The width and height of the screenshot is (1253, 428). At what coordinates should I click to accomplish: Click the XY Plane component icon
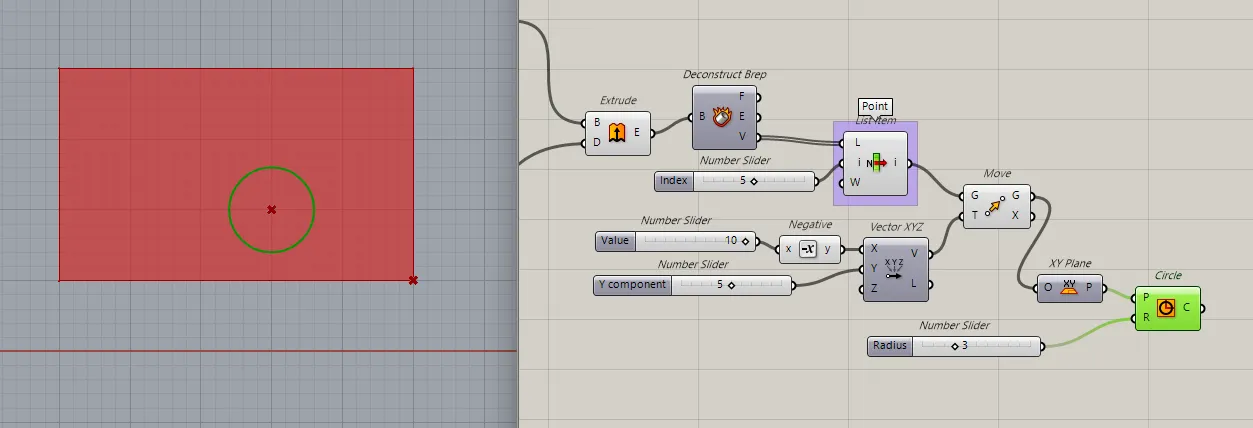1069,288
